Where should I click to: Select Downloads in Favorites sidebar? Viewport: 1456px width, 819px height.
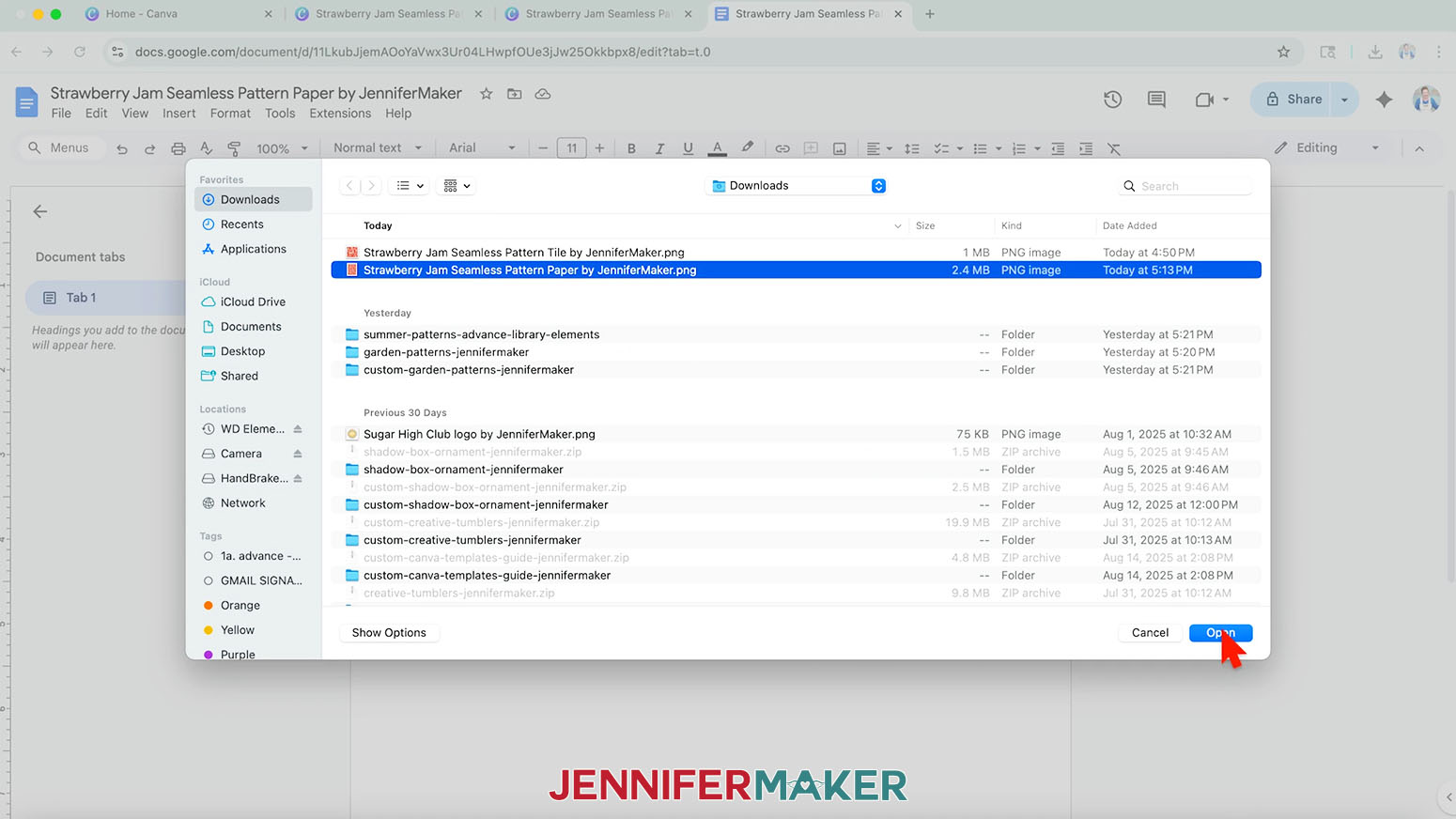click(253, 199)
